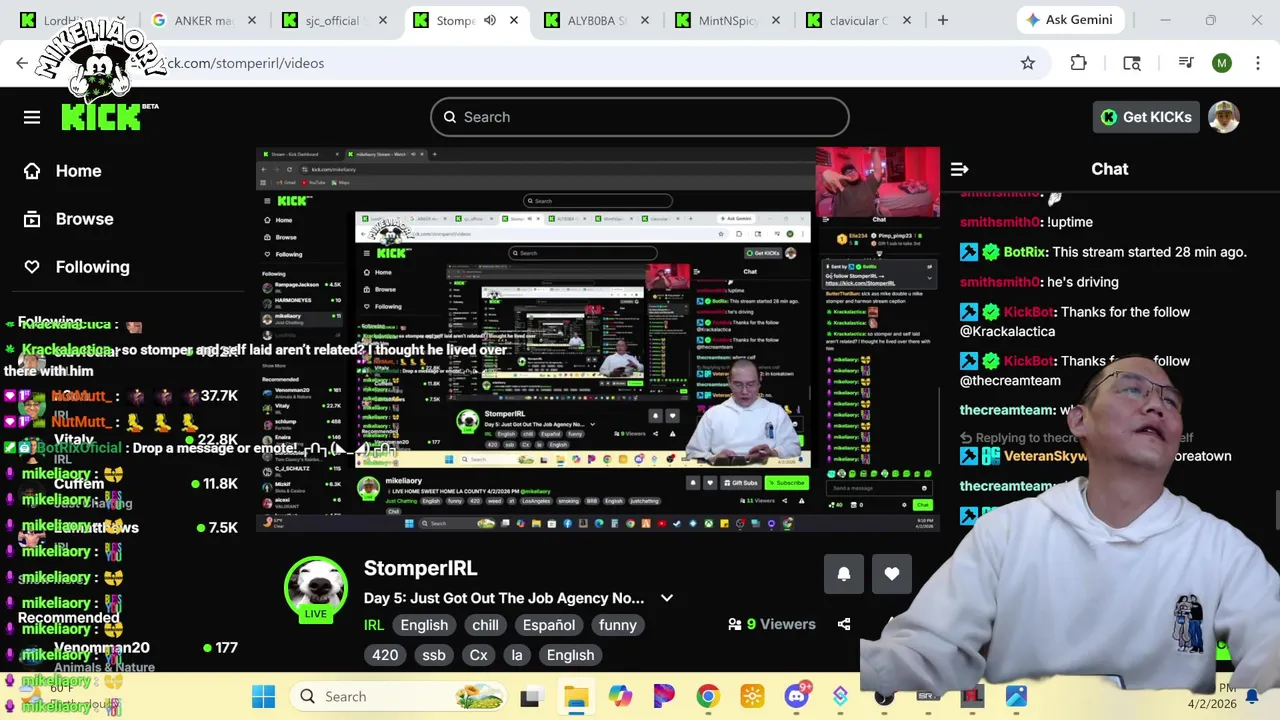
Task: Open File Explorer from the taskbar
Action: pyautogui.click(x=576, y=696)
